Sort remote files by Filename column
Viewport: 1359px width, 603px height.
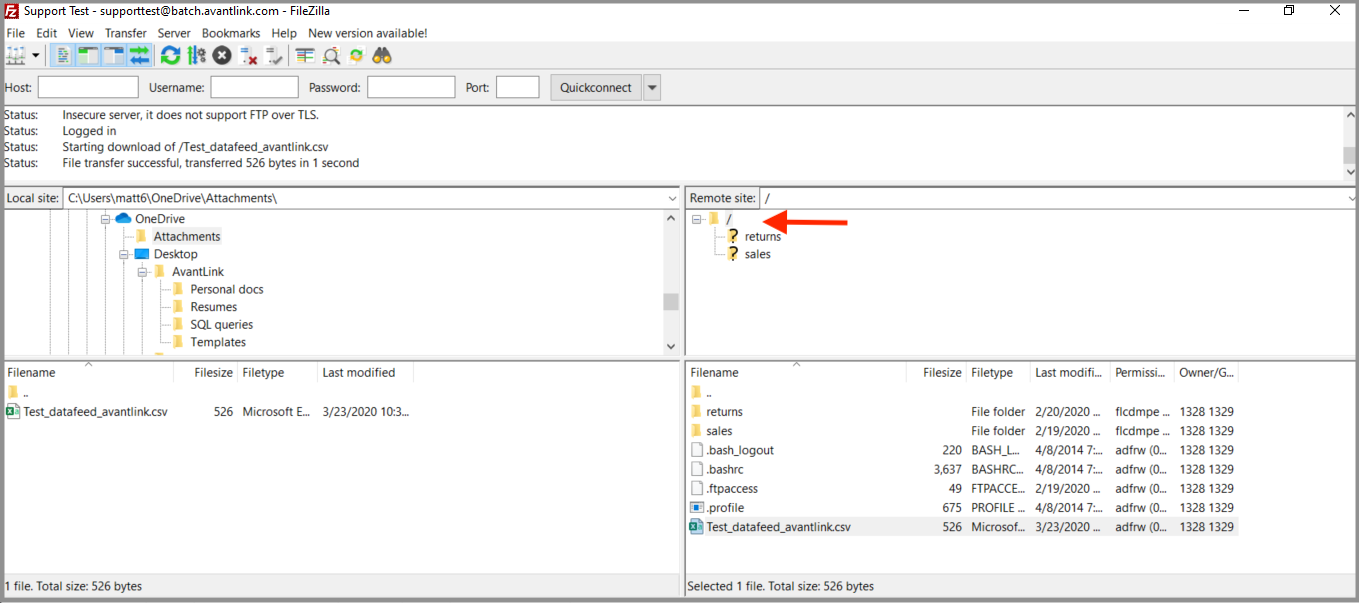pos(796,373)
